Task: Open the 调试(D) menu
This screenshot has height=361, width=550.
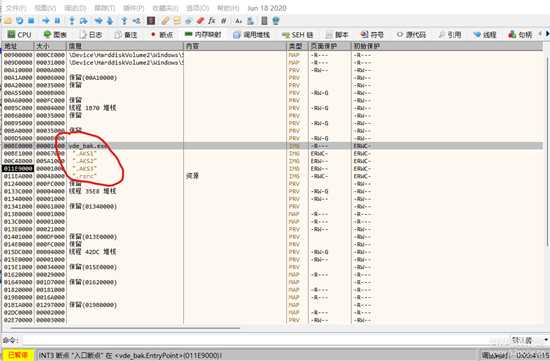Action: (x=75, y=8)
